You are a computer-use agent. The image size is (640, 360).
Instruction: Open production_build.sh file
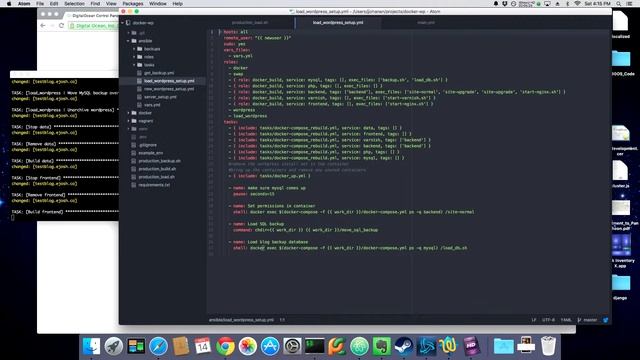157,169
